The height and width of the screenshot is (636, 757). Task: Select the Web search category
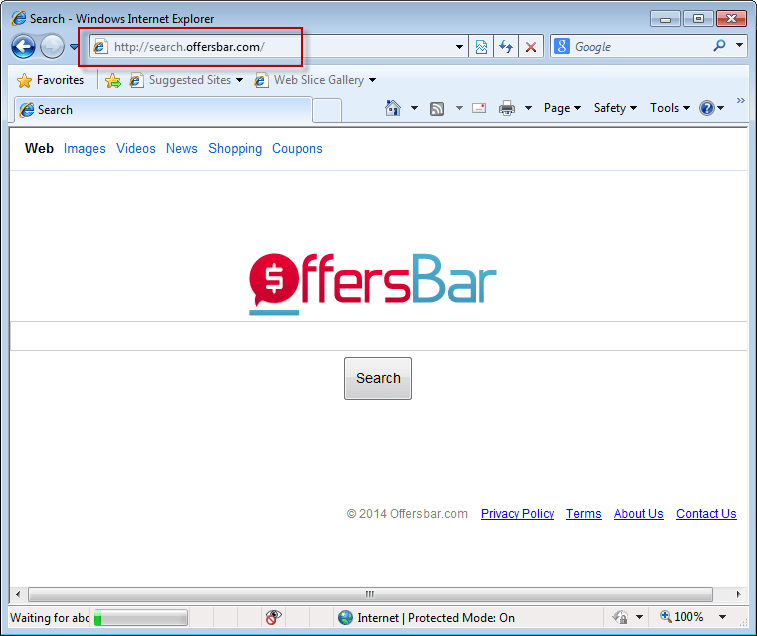tap(39, 148)
